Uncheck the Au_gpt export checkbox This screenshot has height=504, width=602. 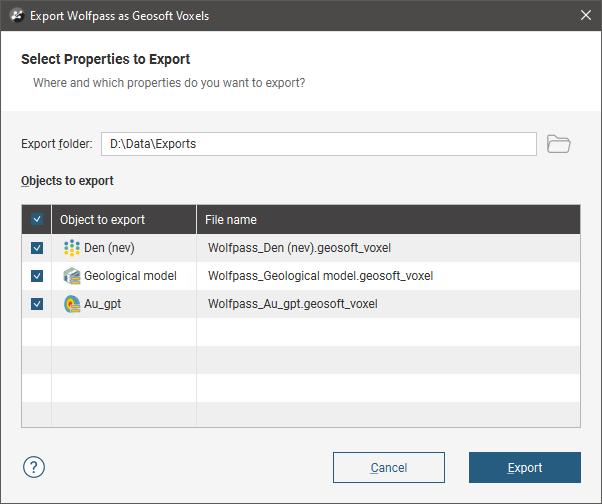37,304
